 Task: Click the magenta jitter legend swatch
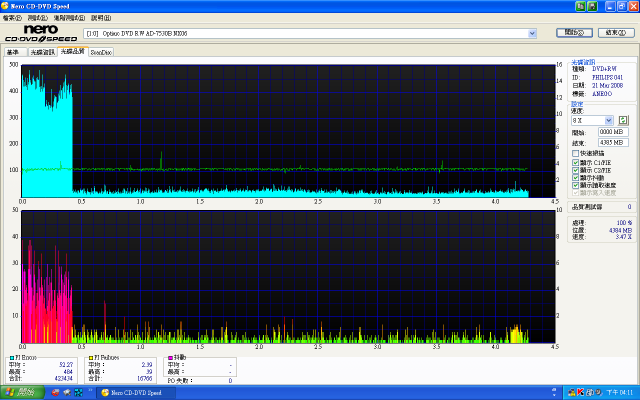[171, 358]
